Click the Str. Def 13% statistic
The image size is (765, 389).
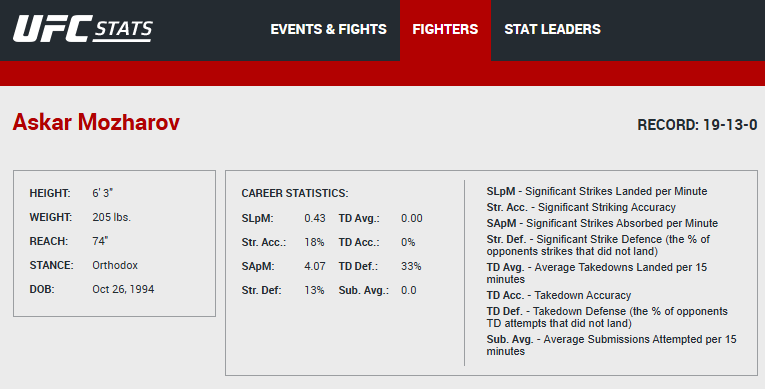(x=314, y=290)
